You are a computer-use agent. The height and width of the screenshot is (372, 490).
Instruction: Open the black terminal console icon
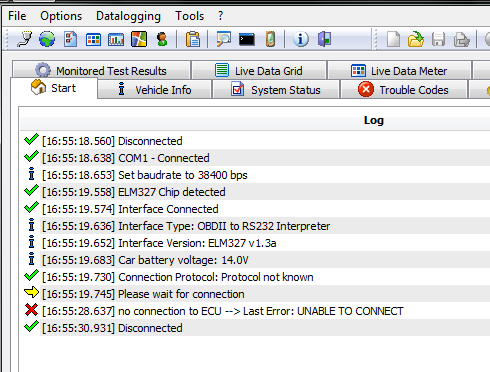point(247,40)
